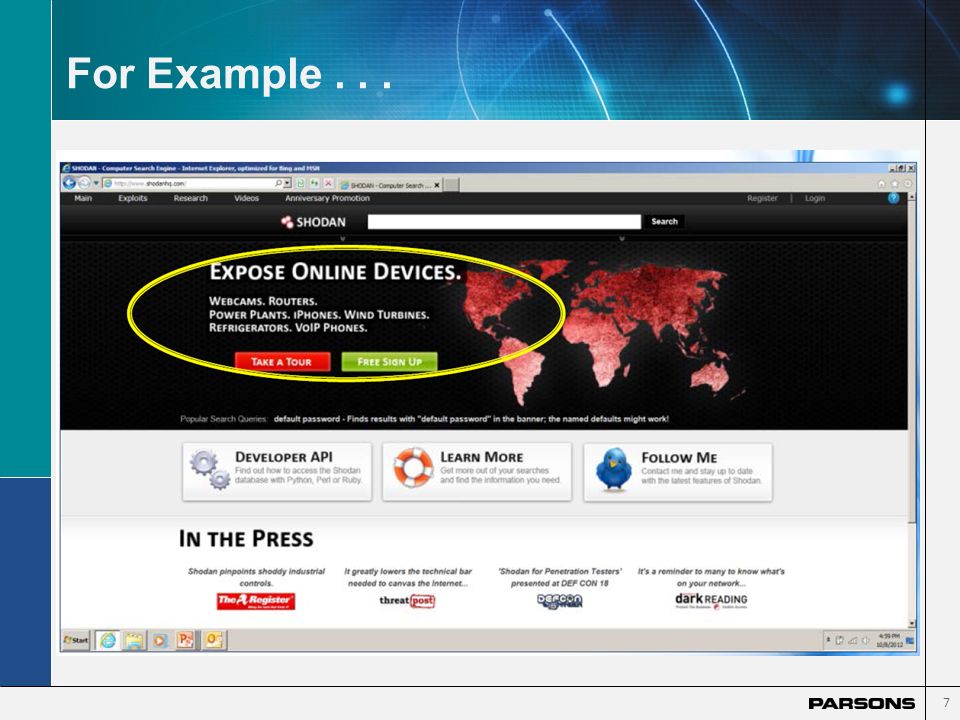Open the IE Tools gear icon
Screen dimensions: 960x720
[x=908, y=184]
